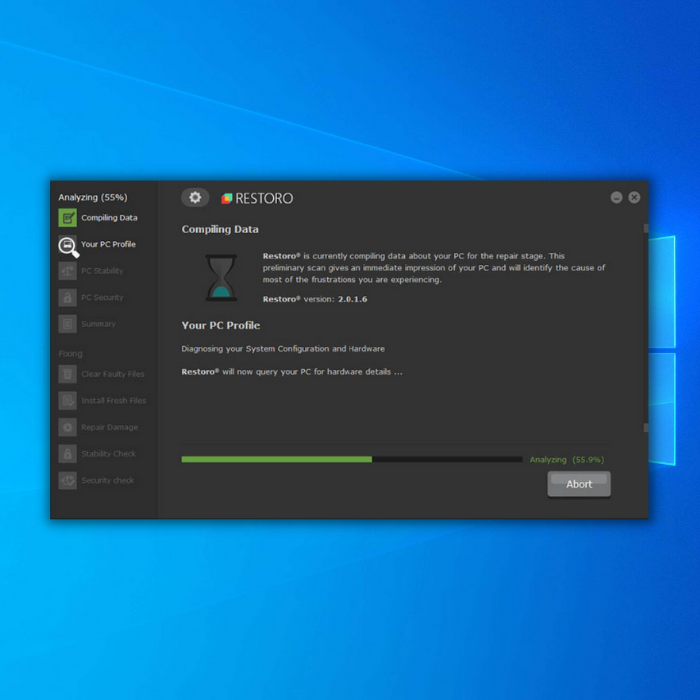Click the RESTORO title text
700x700 pixels.
[264, 198]
